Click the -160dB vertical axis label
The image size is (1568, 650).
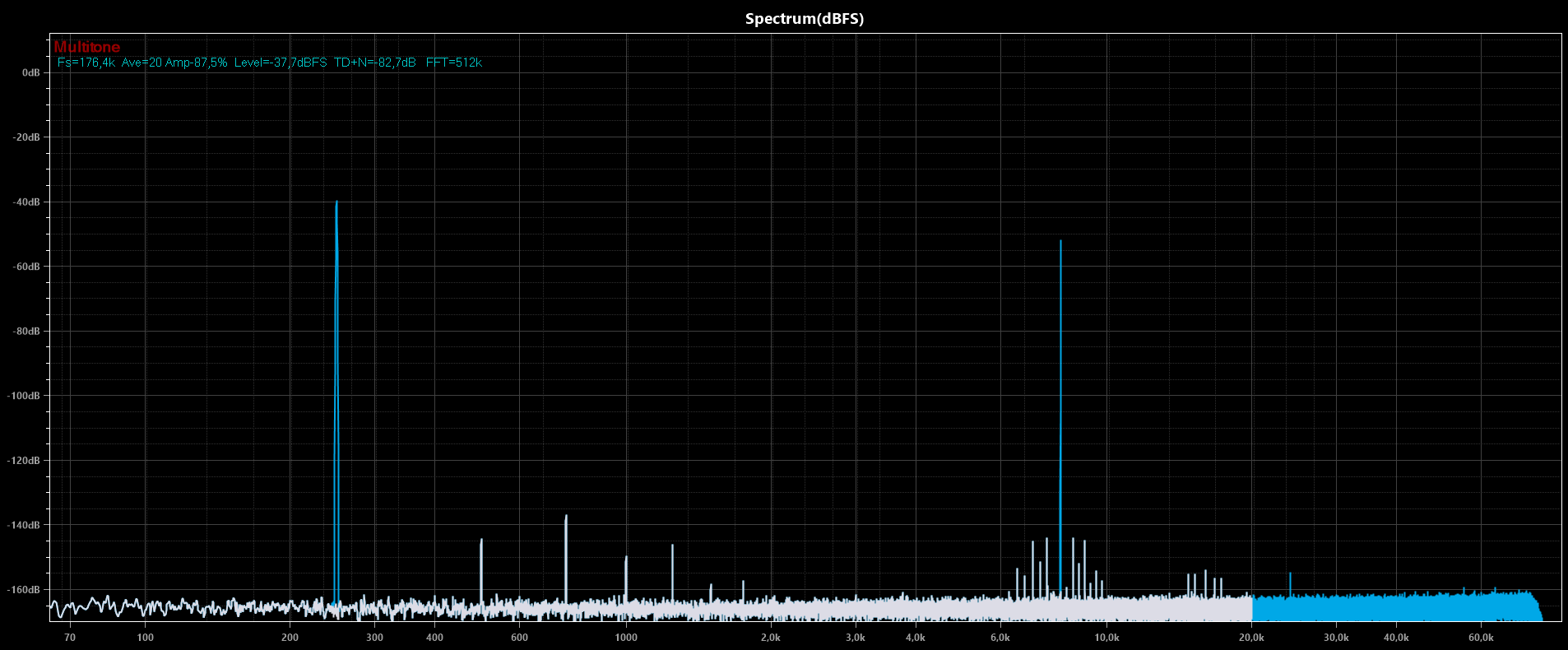[24, 589]
